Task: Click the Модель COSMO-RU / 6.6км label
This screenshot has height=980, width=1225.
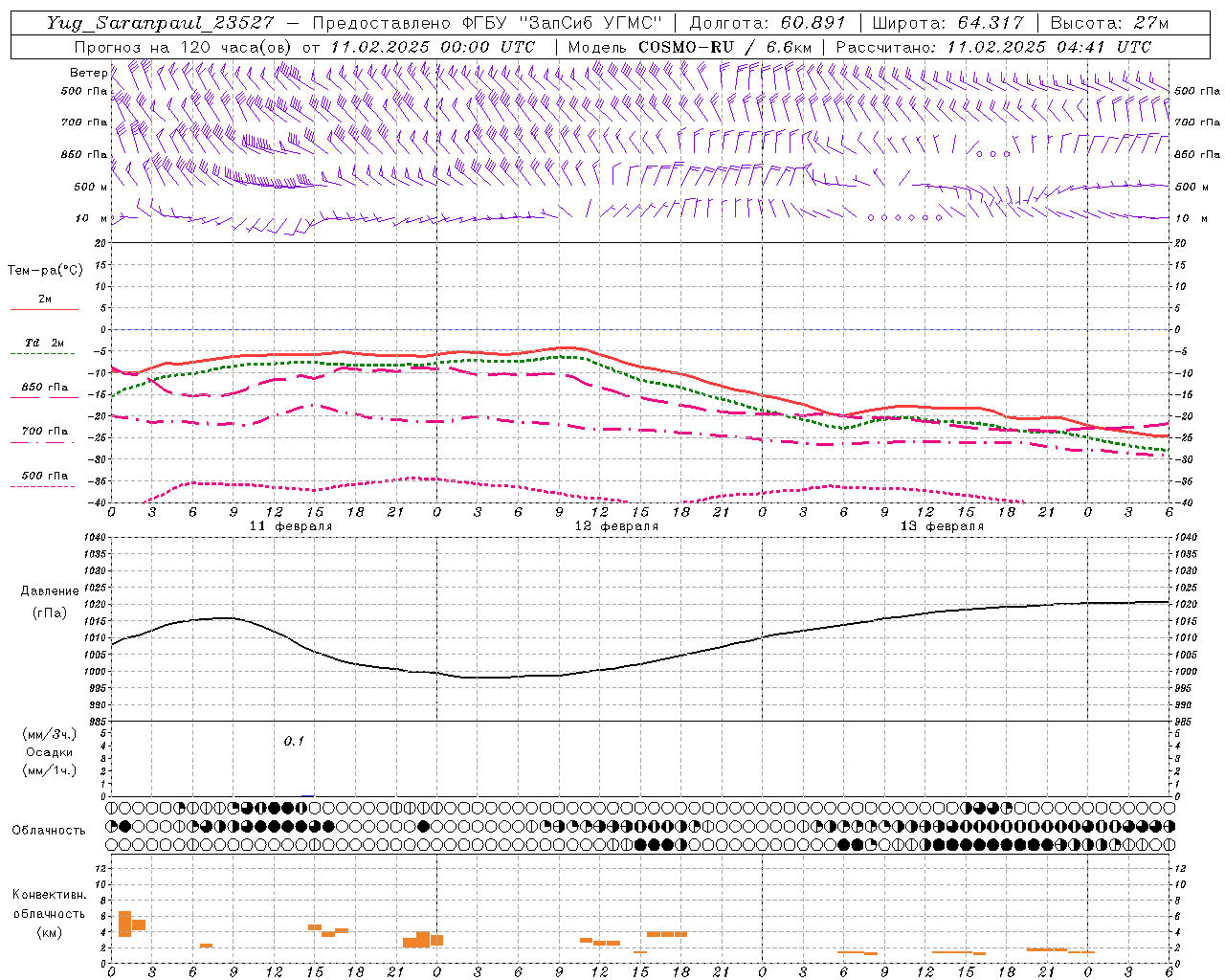Action: pyautogui.click(x=689, y=47)
